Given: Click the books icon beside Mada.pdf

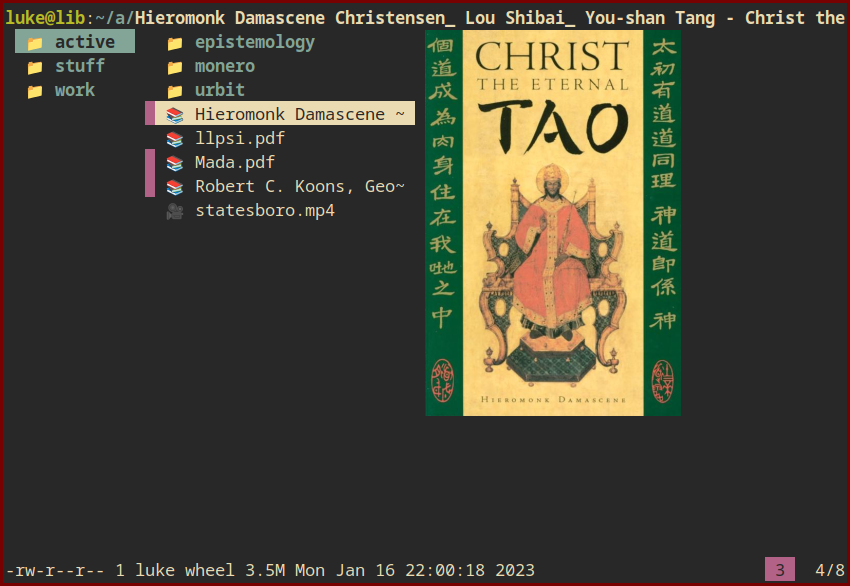Looking at the screenshot, I should pyautogui.click(x=175, y=162).
